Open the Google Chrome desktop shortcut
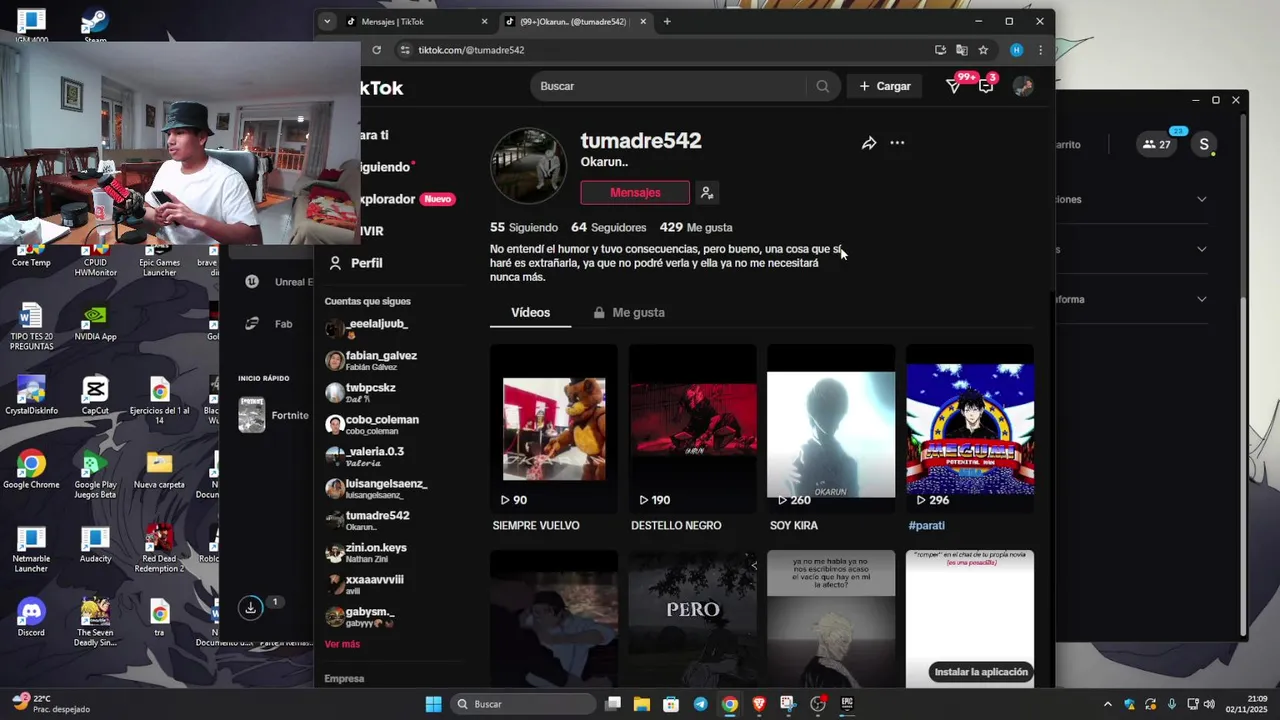Image resolution: width=1280 pixels, height=720 pixels. (x=31, y=470)
